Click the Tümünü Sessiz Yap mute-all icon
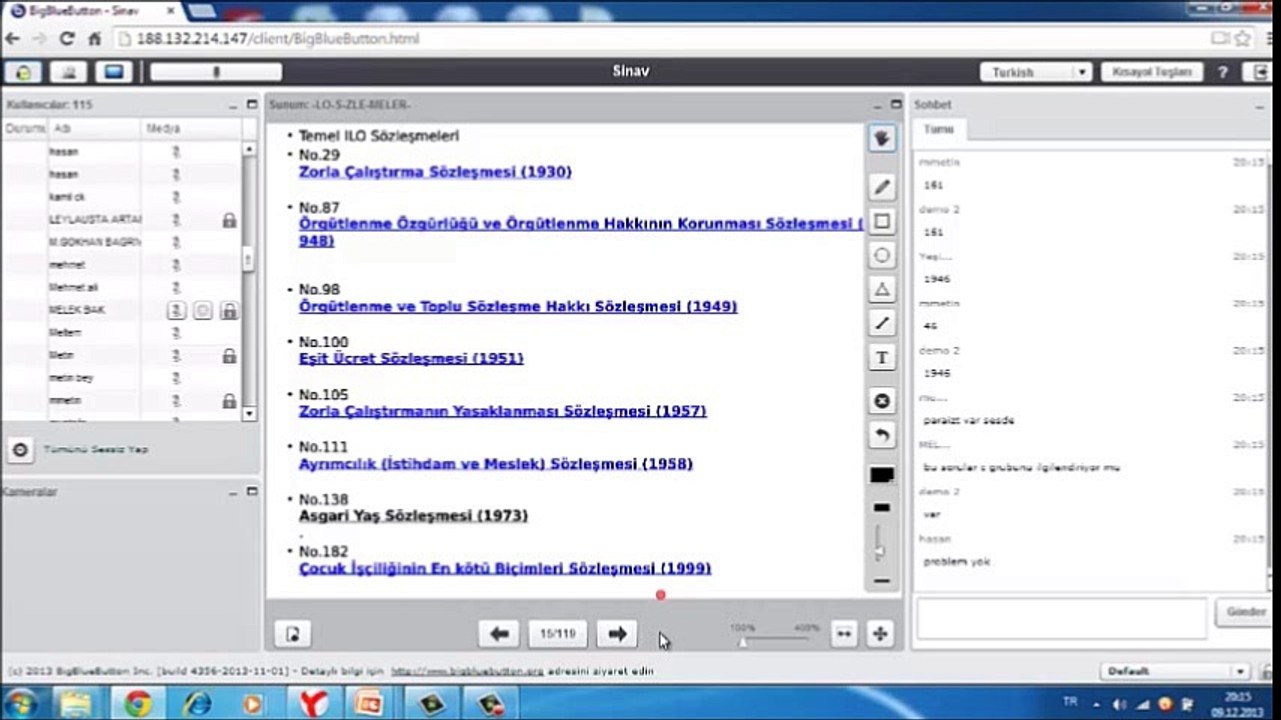 point(19,449)
